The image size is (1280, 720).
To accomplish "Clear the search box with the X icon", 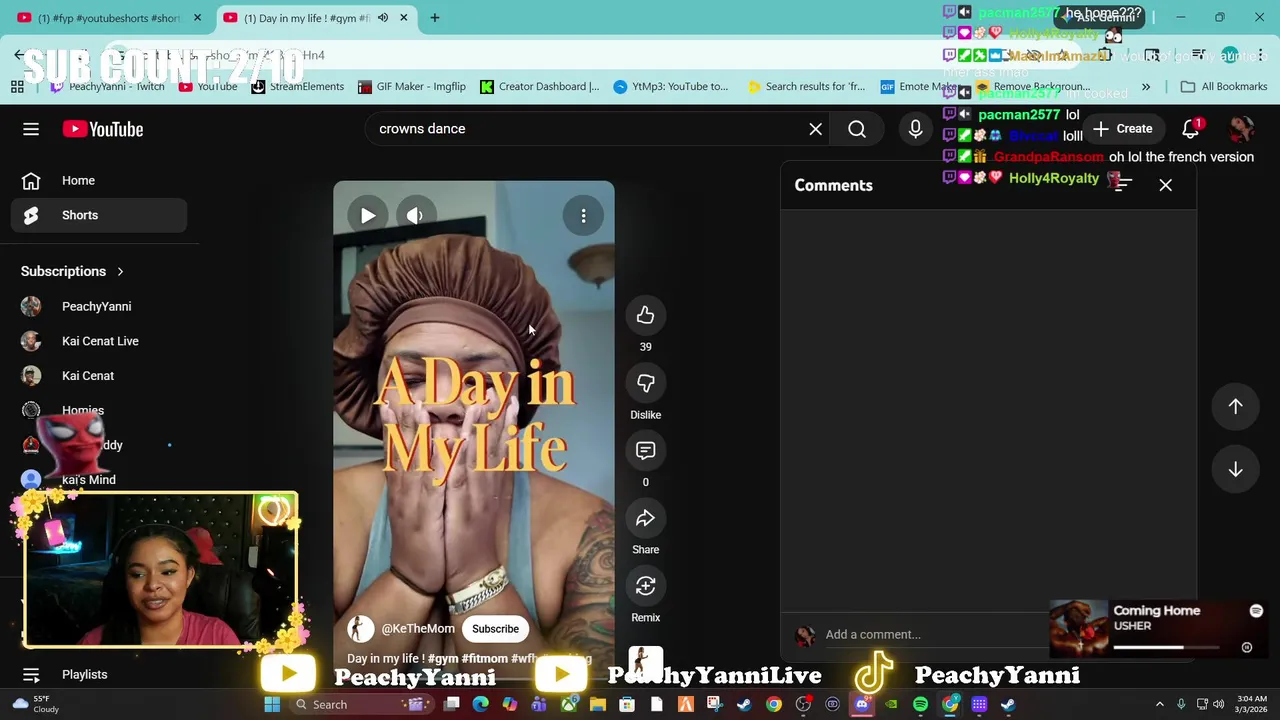I will click(x=816, y=129).
